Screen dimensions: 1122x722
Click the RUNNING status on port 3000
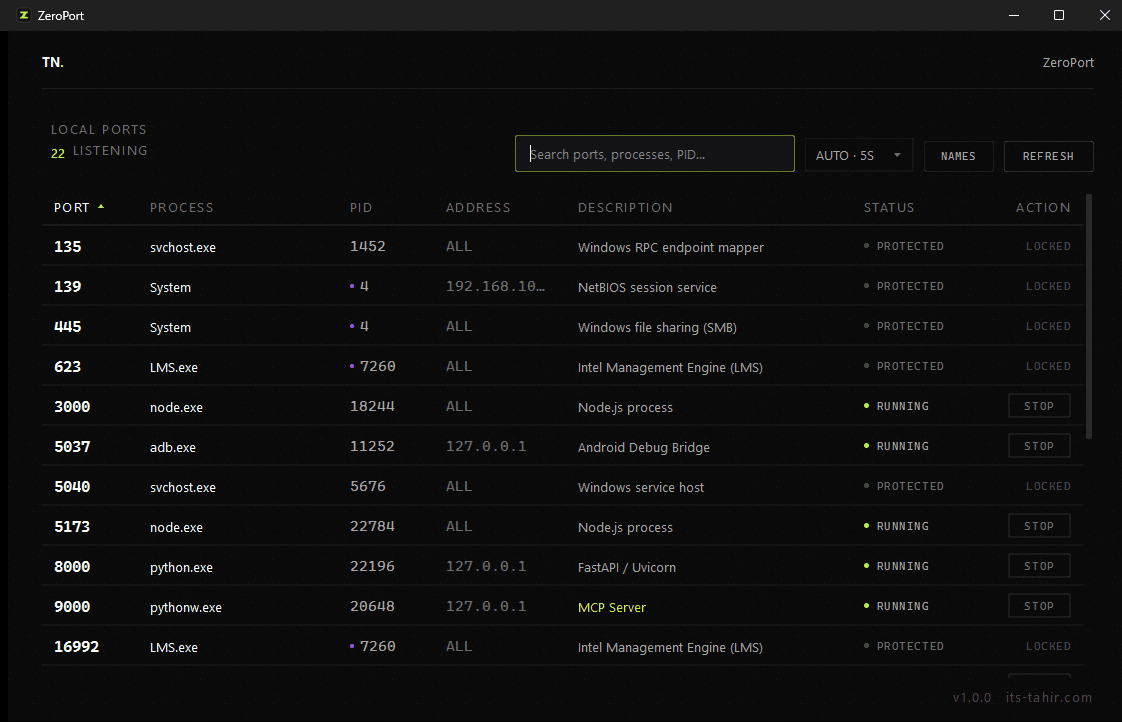coord(896,406)
